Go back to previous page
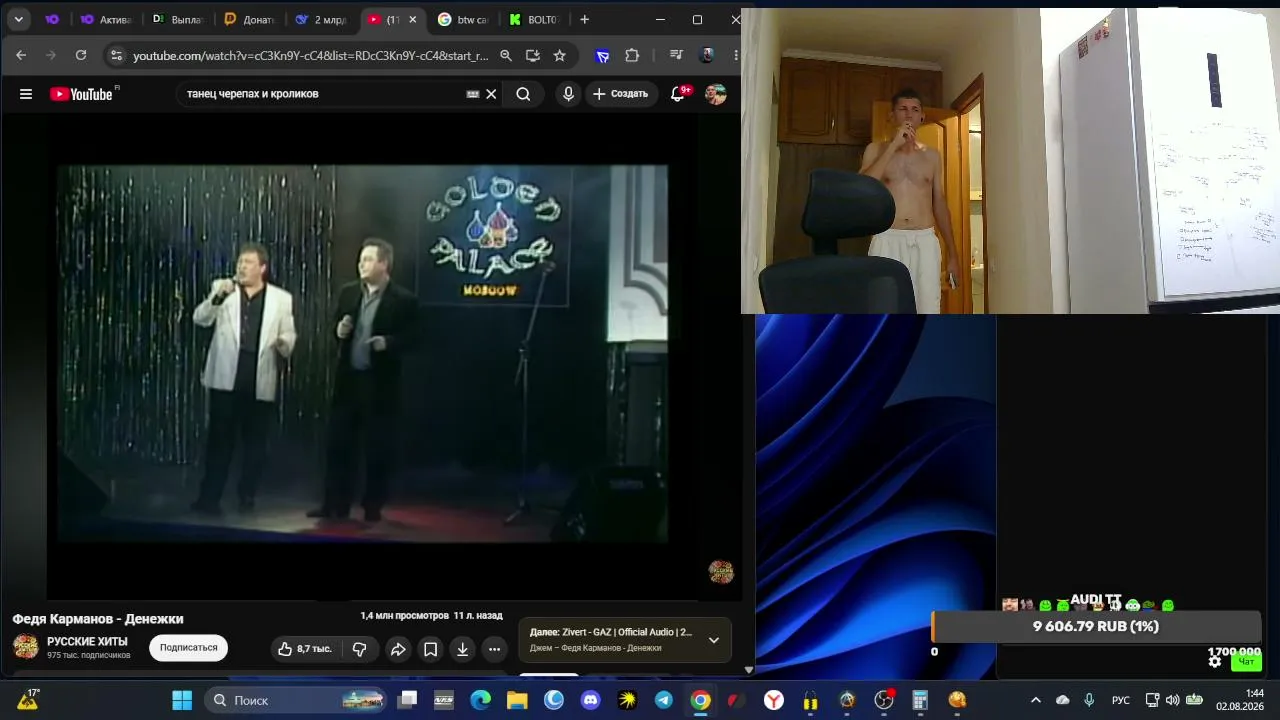The image size is (1280, 720). coord(21,55)
